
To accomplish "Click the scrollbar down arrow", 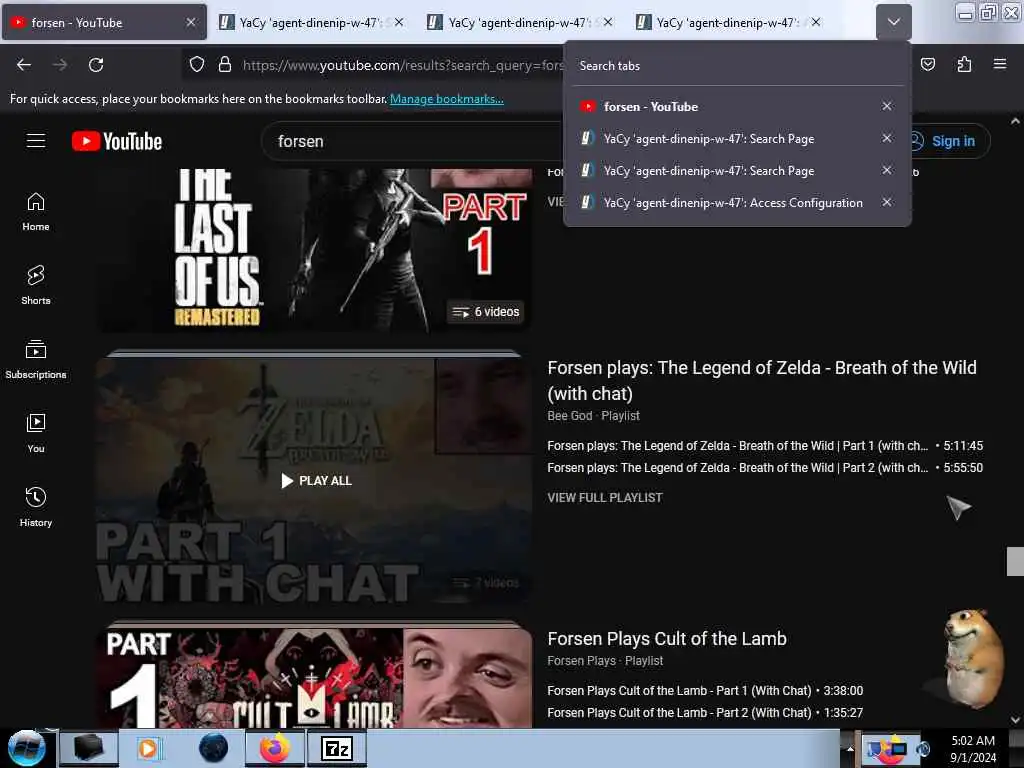I will 1015,720.
